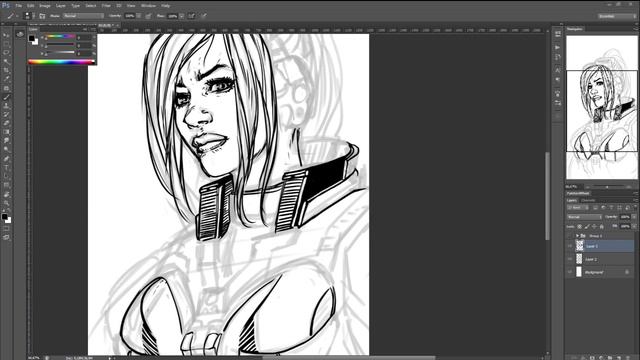Screen dimensions: 640x360
Task: Toggle lock transparent pixels in Layers panel
Action: (x=580, y=226)
